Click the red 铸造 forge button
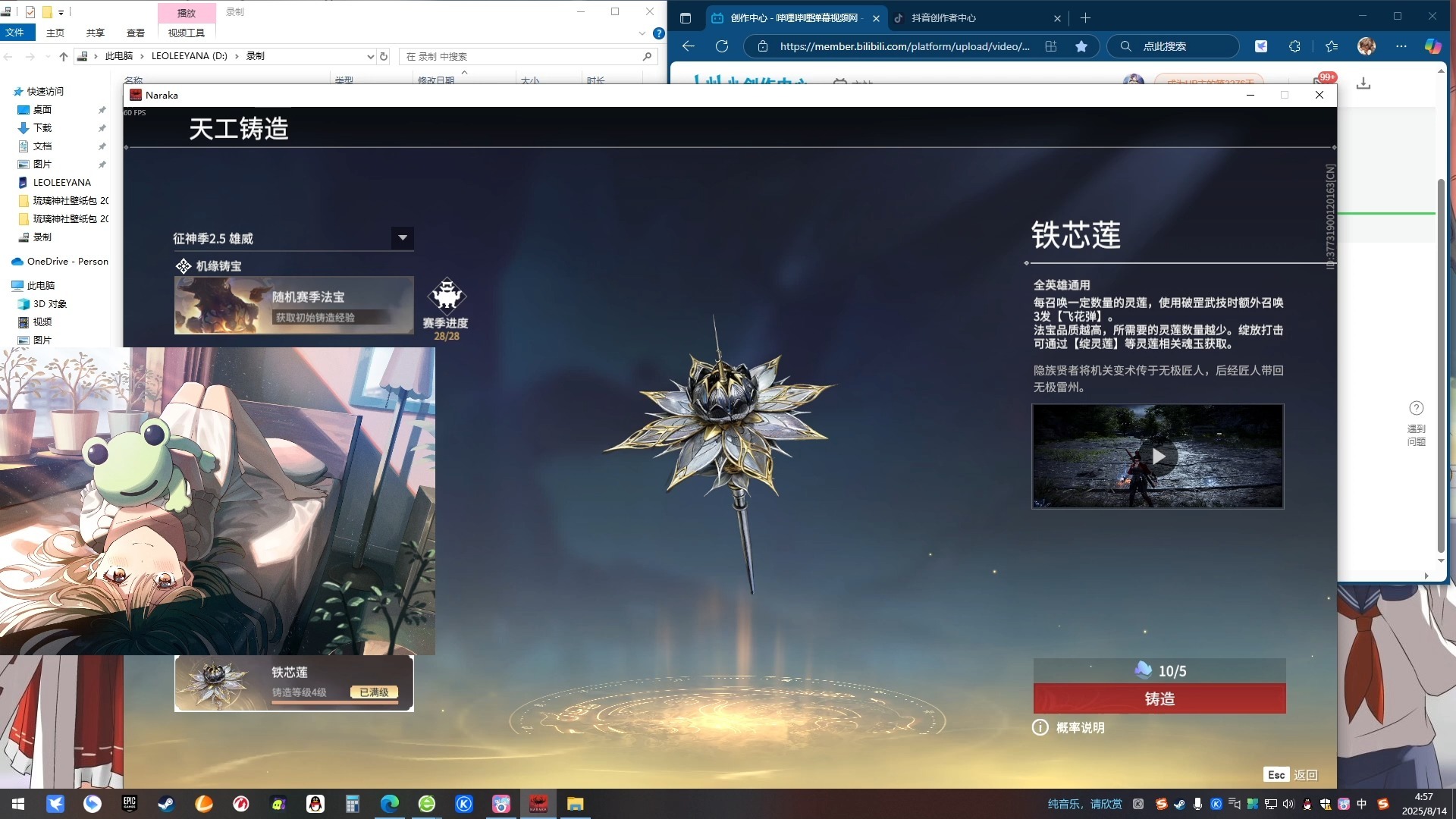This screenshot has height=819, width=1456. [1159, 698]
